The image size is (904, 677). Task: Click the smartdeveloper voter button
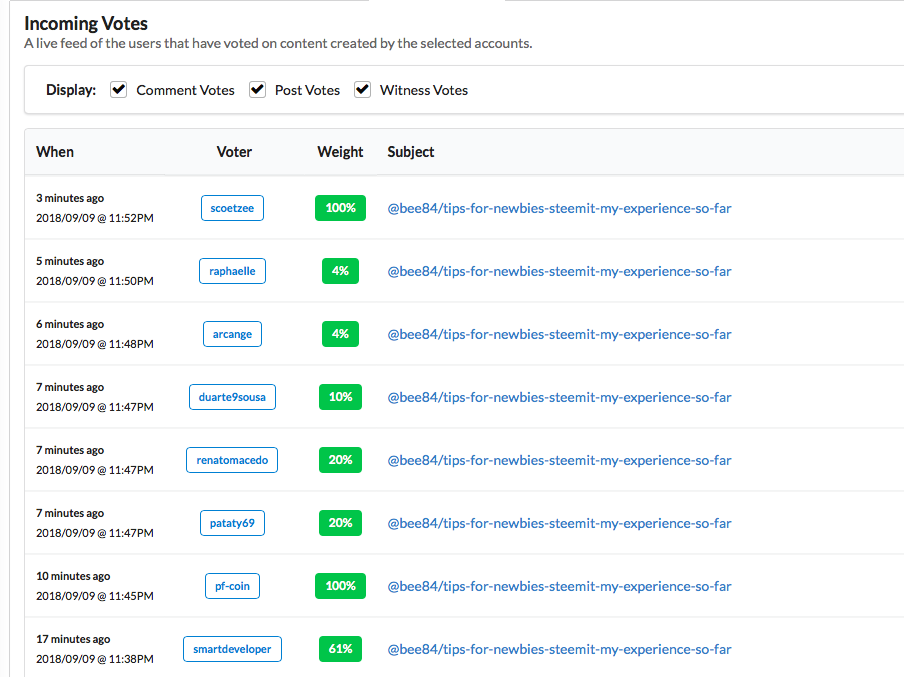click(x=232, y=649)
